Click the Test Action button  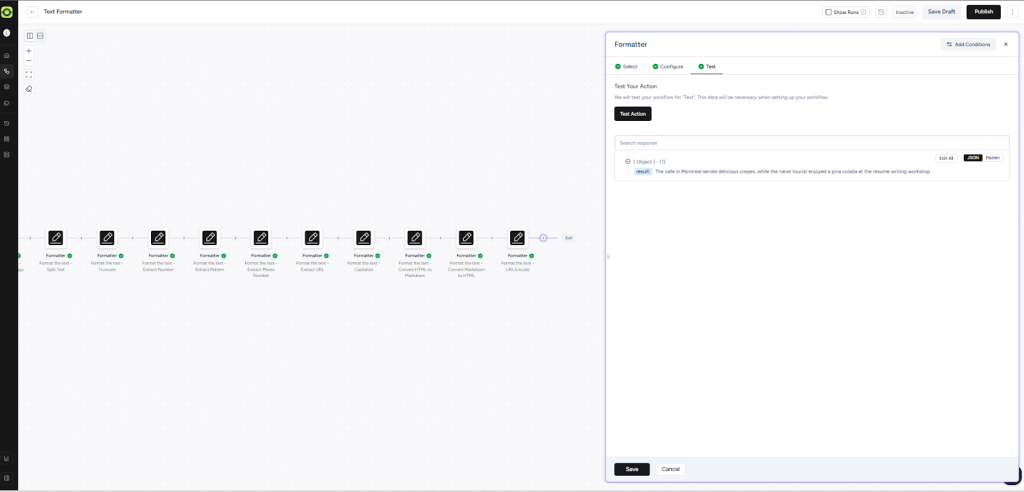click(x=632, y=114)
